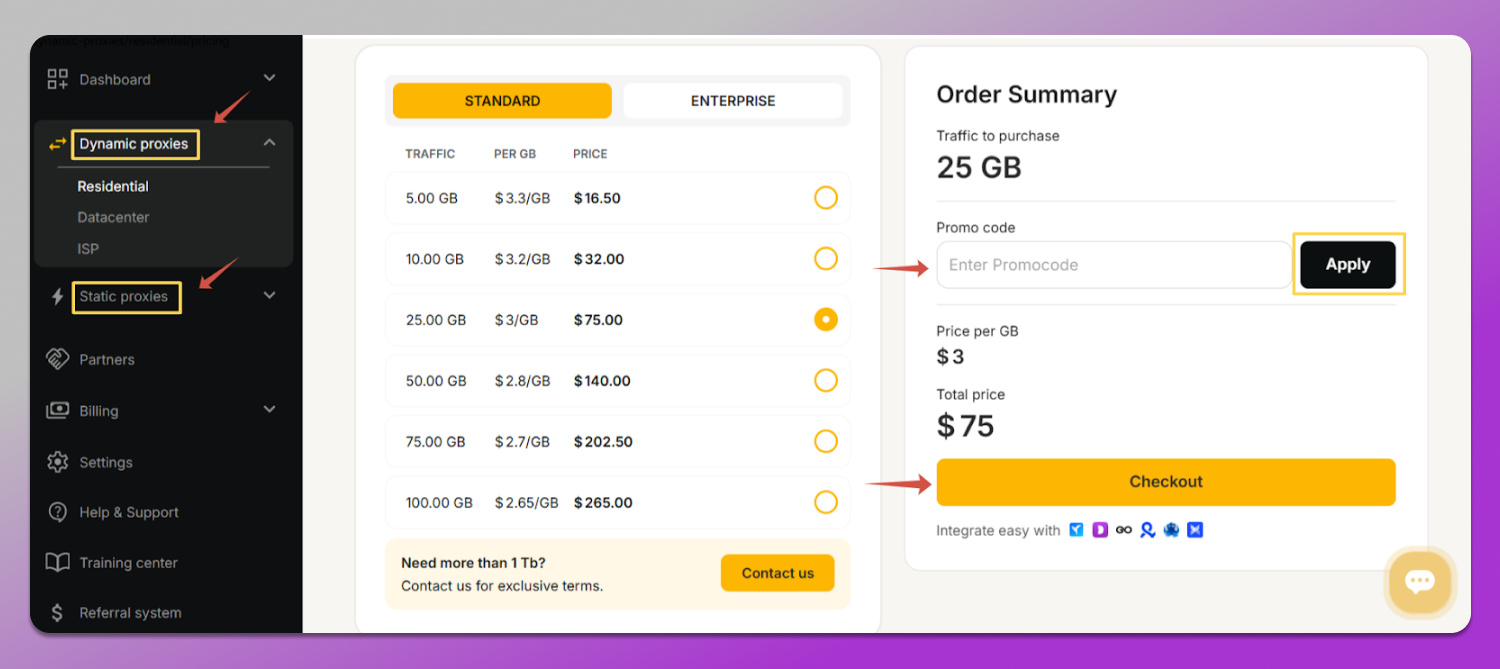Choose the 100.00 GB plan radio button

(x=825, y=502)
